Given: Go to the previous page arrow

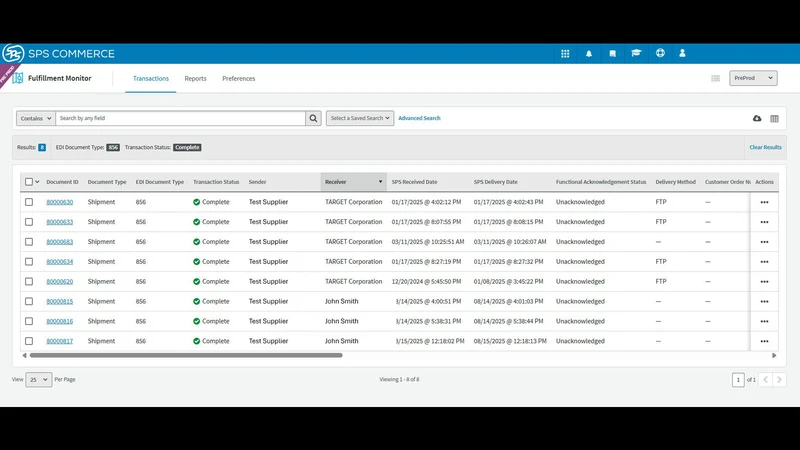Looking at the screenshot, I should [765, 380].
